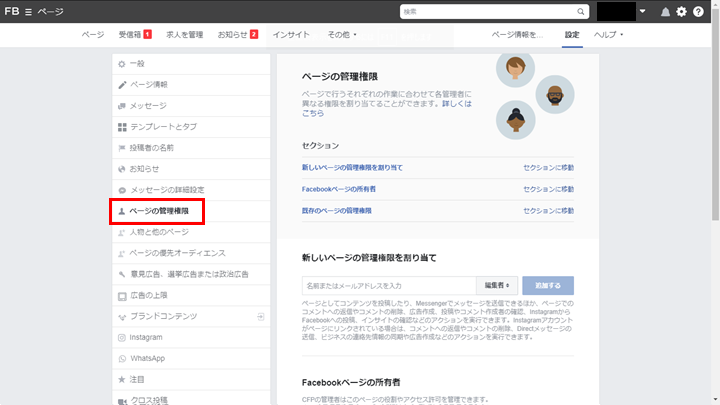This screenshot has width=720, height=405.
Task: Open the gear settings icon in top bar
Action: 681,12
